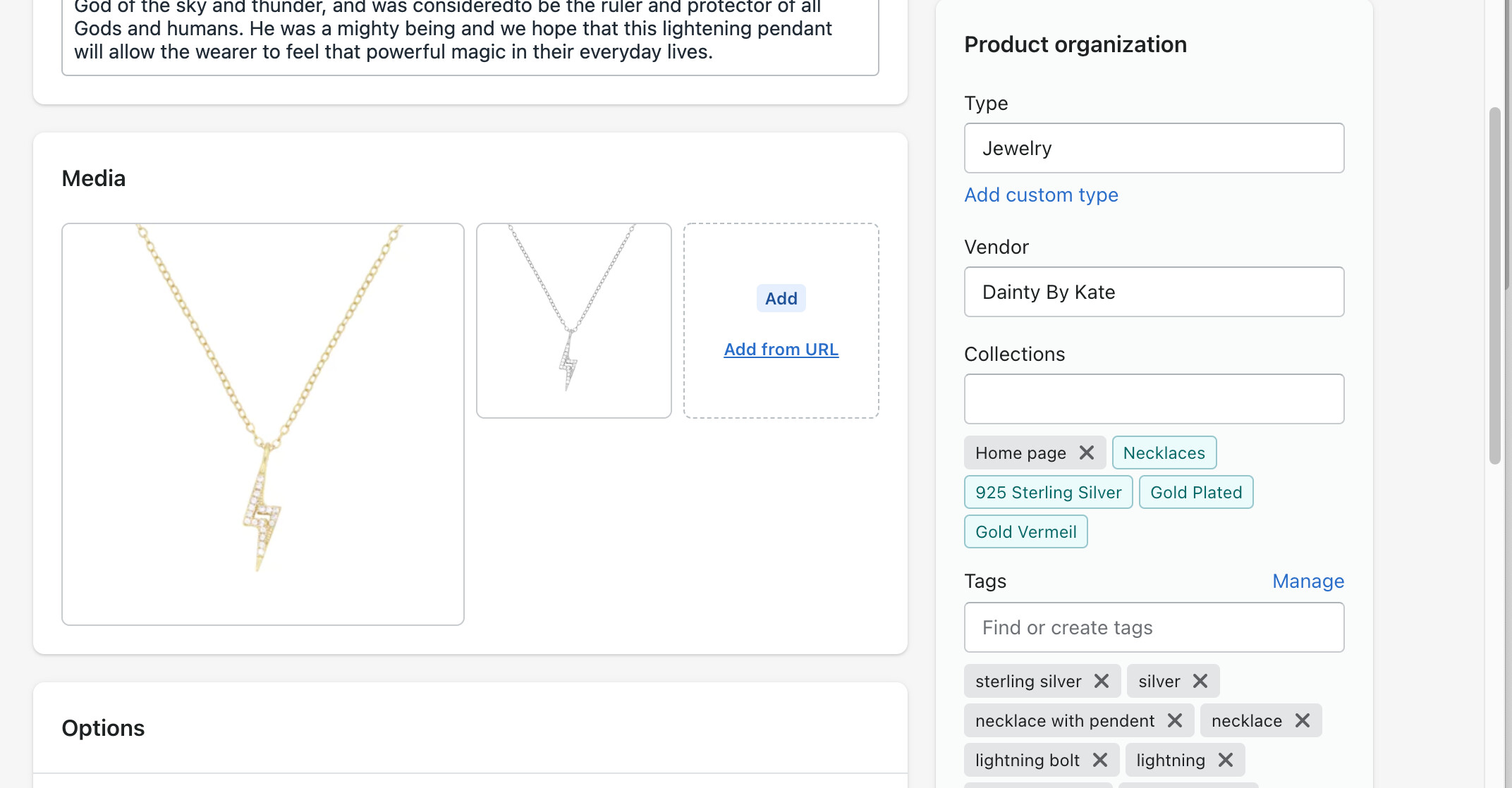Click the Gold Vermeil collection chip

click(1025, 531)
